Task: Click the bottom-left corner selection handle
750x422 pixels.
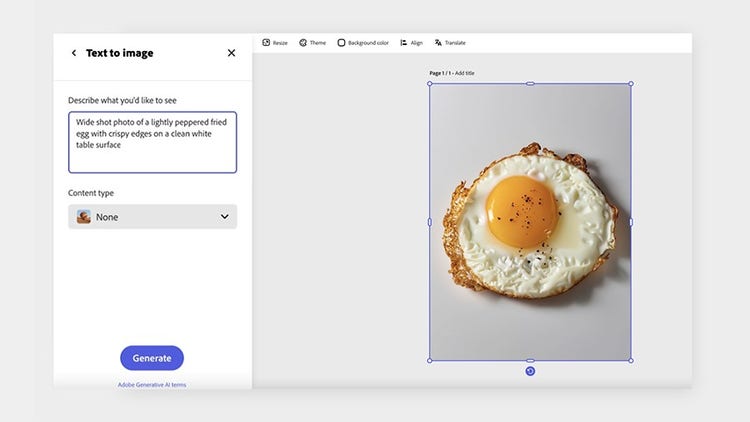Action: coord(430,361)
